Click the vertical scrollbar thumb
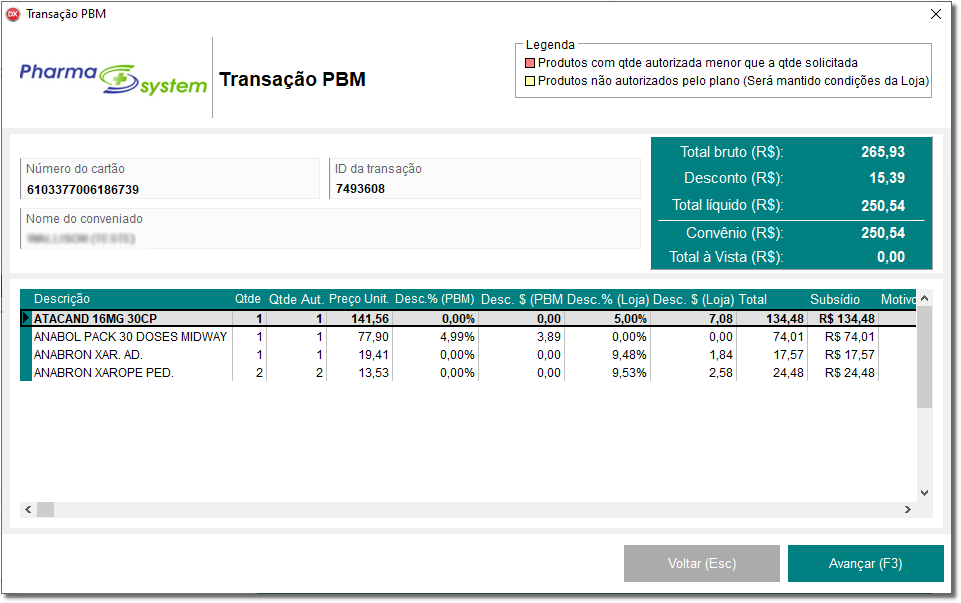Image resolution: width=961 pixels, height=603 pixels. pos(924,357)
